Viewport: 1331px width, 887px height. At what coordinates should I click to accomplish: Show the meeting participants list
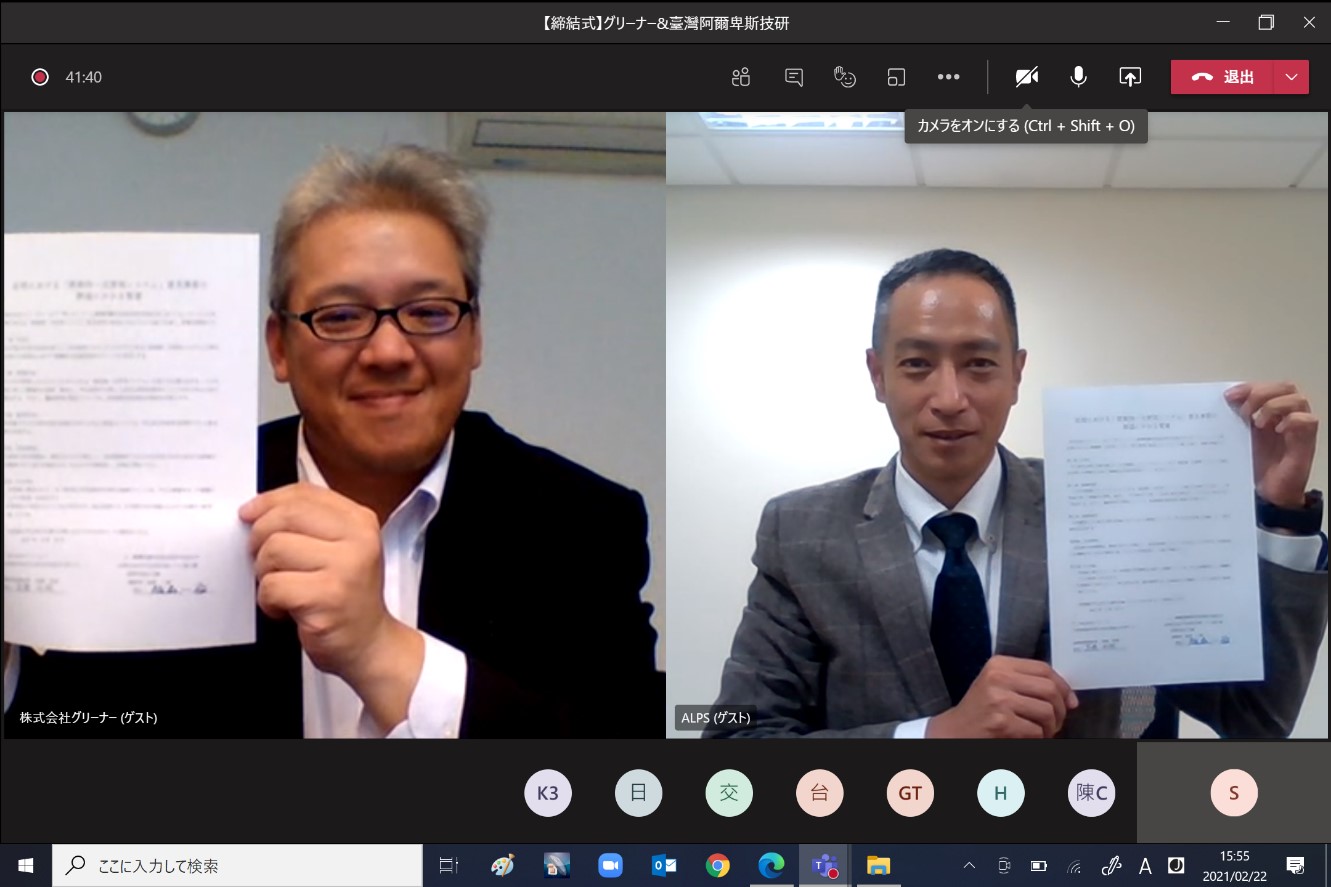[x=741, y=77]
